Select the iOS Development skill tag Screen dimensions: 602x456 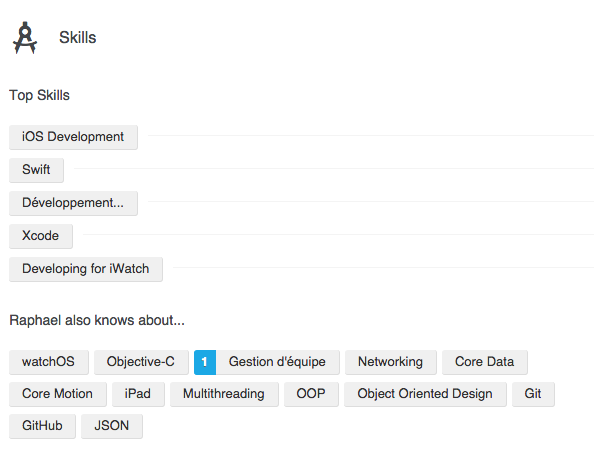pos(73,137)
